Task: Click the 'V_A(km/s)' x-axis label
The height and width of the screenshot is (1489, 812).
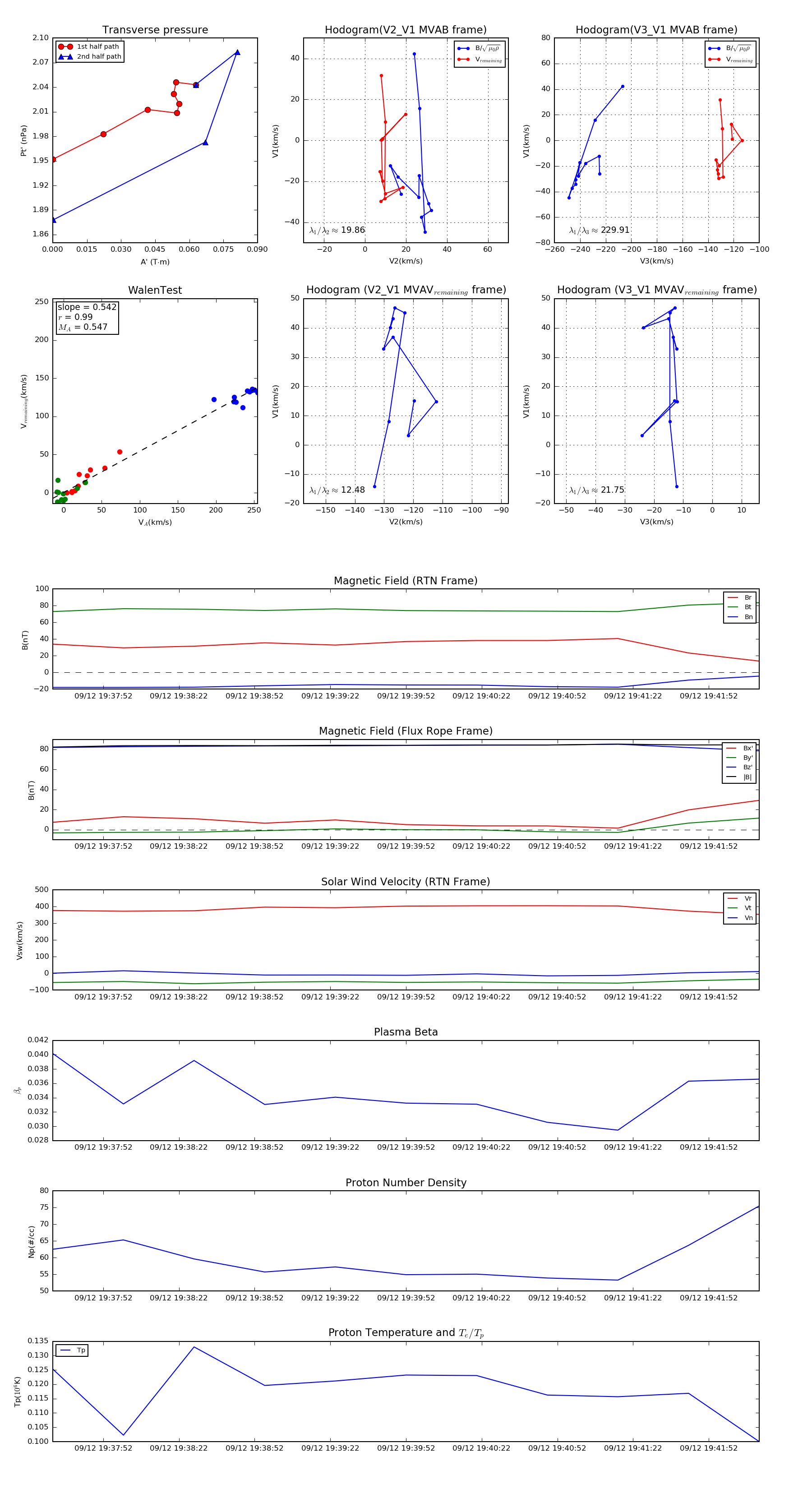Action: 155,523
